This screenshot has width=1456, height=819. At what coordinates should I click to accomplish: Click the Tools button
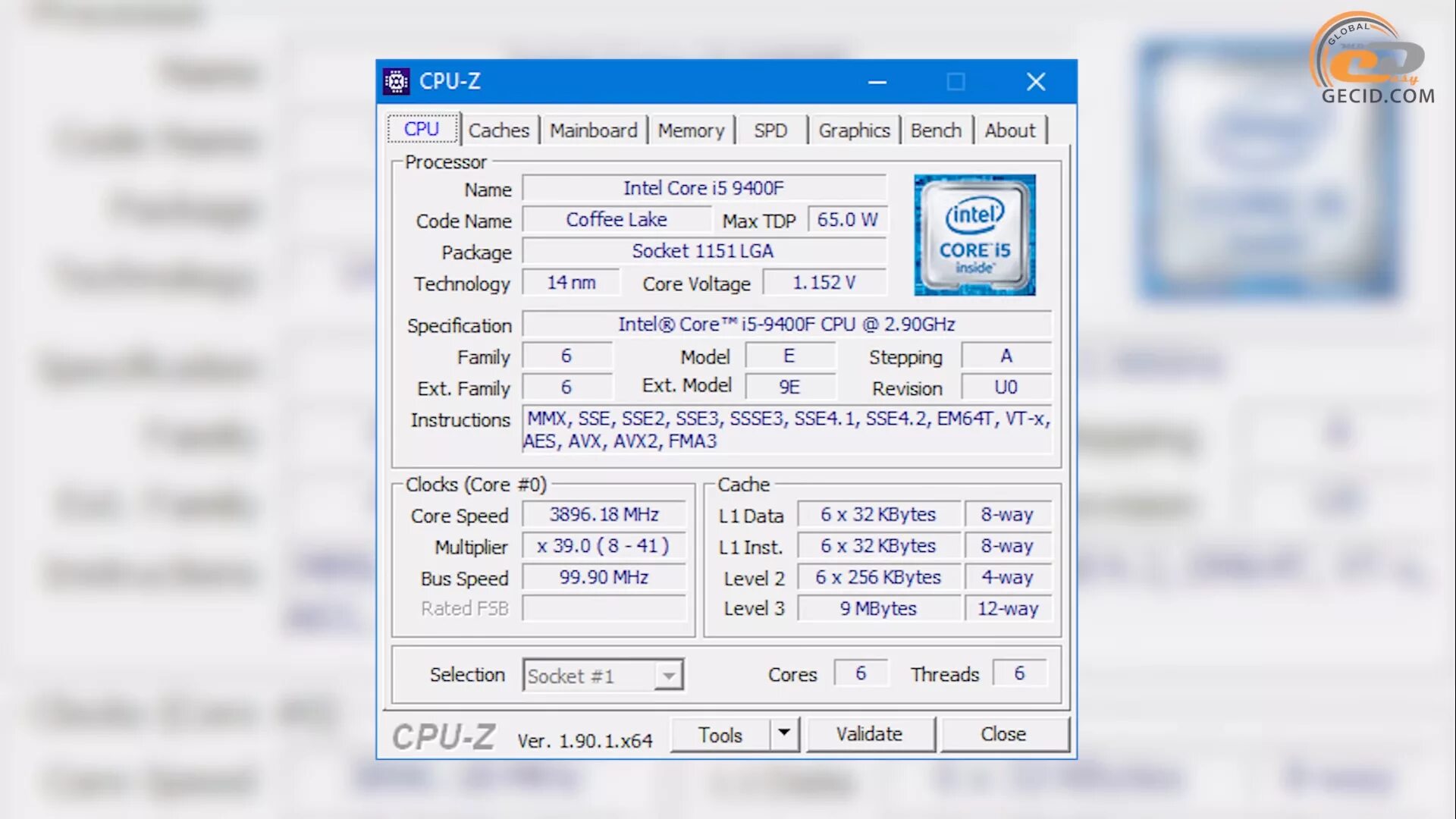[x=720, y=735]
